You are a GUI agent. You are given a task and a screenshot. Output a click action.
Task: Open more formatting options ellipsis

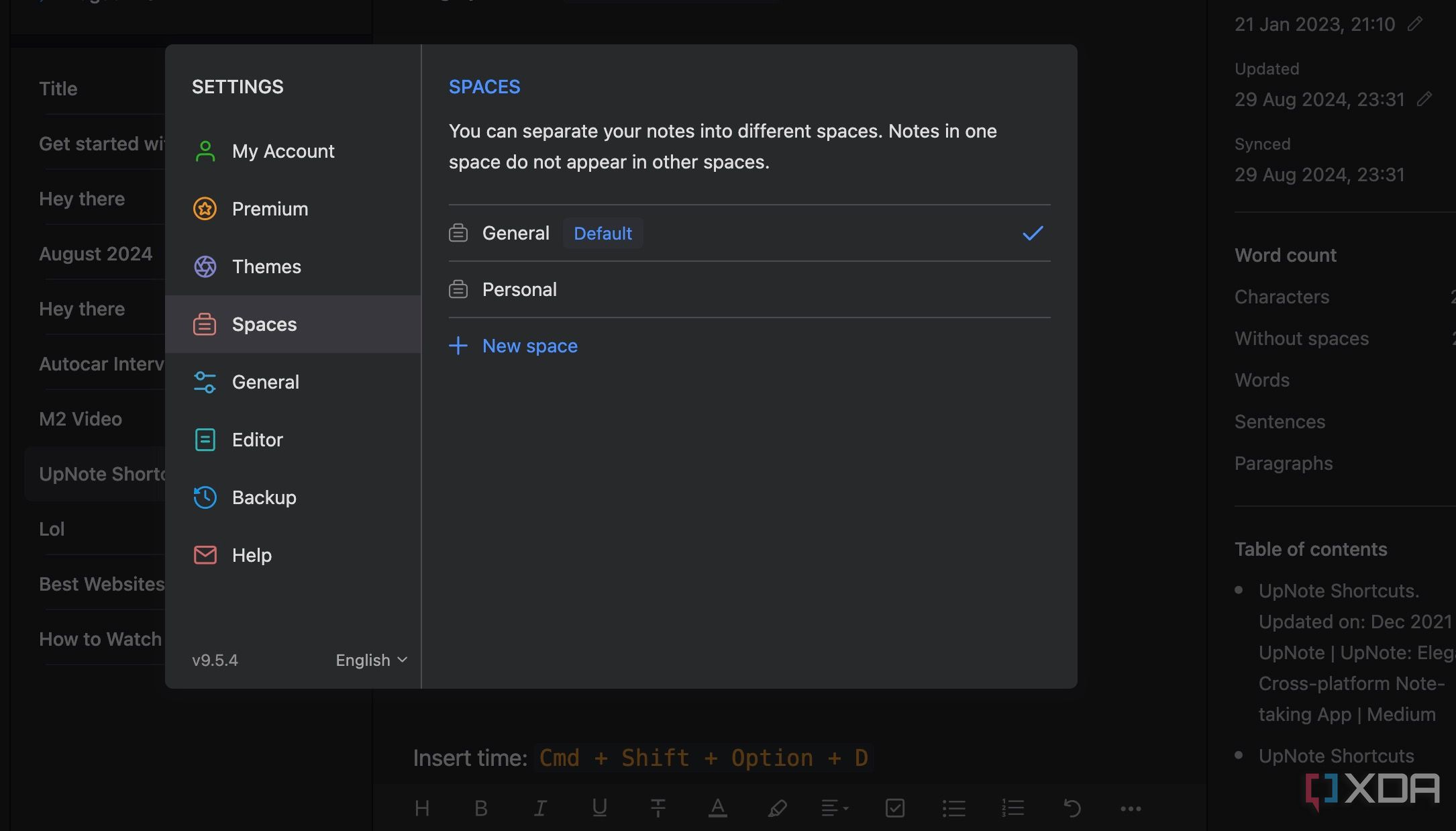coord(1131,808)
